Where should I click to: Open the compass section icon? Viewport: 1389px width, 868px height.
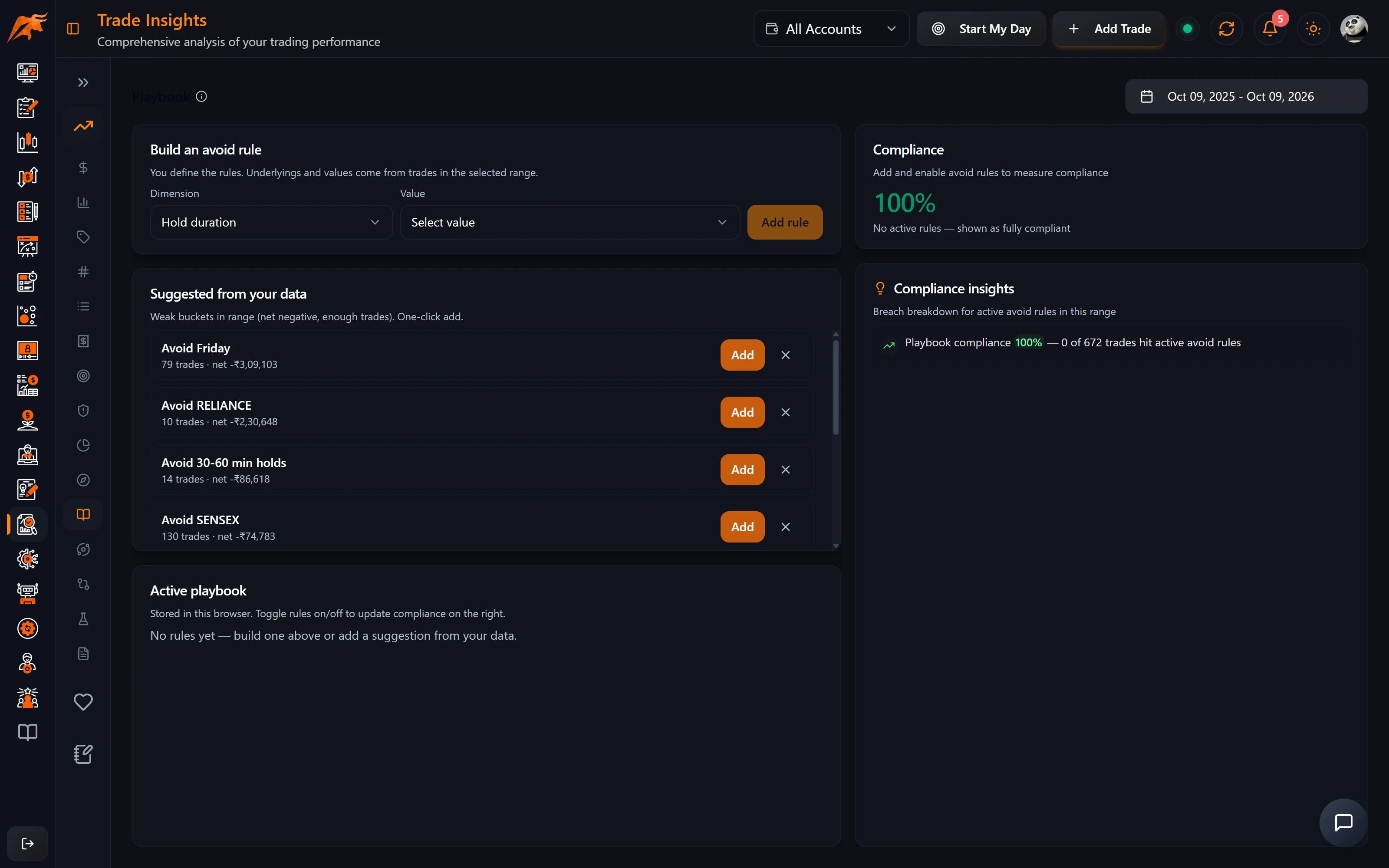pyautogui.click(x=83, y=480)
